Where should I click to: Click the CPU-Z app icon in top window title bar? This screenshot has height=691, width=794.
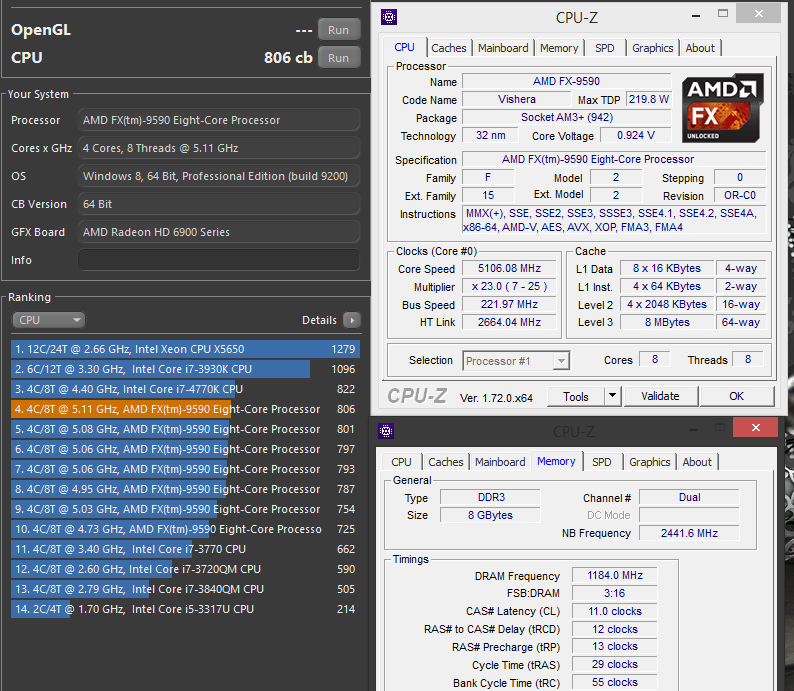tap(389, 17)
